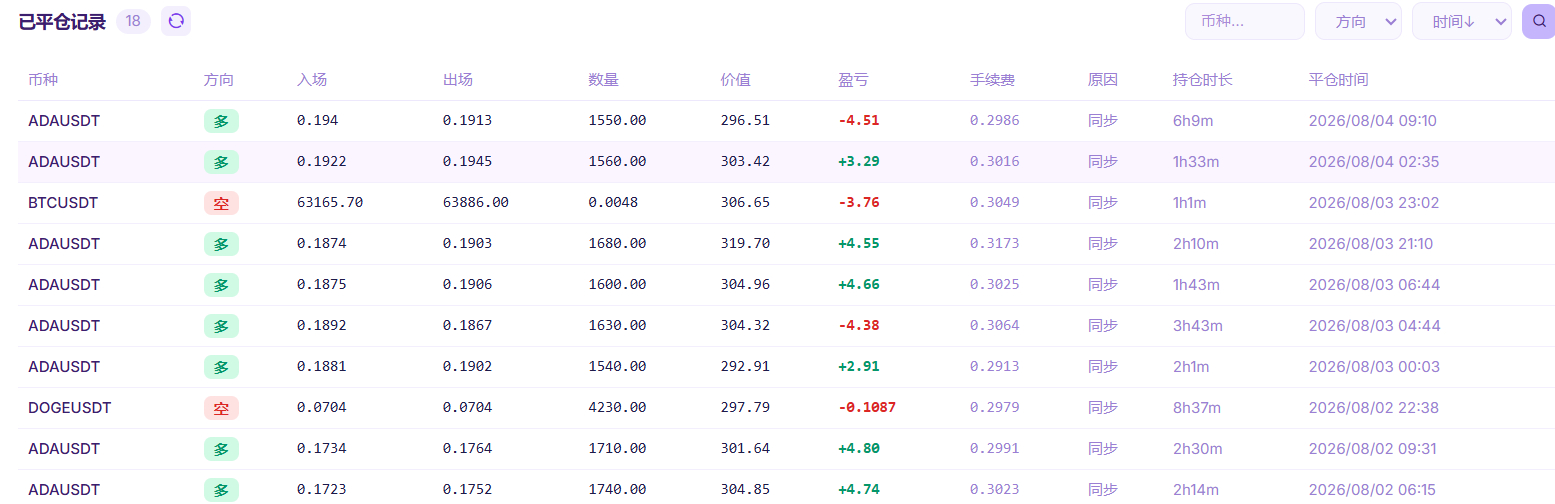
Task: Click the 18 record count badge
Action: click(133, 21)
